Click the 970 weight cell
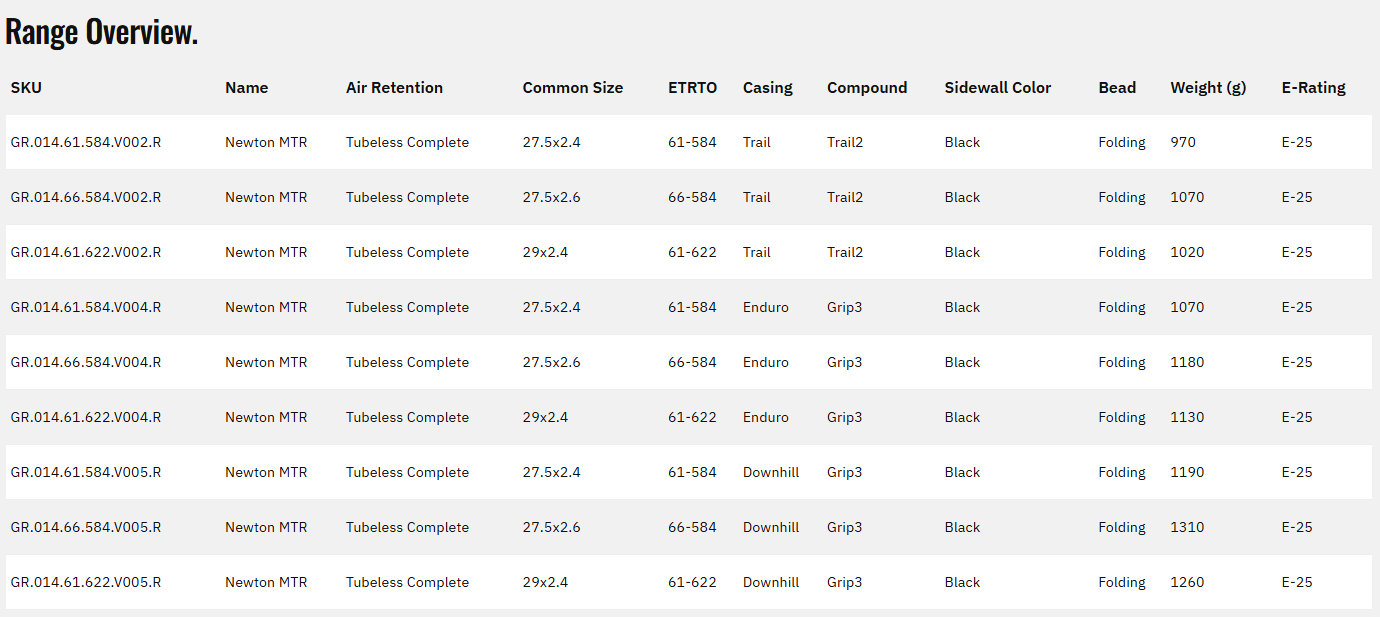This screenshot has height=617, width=1380. tap(1183, 142)
